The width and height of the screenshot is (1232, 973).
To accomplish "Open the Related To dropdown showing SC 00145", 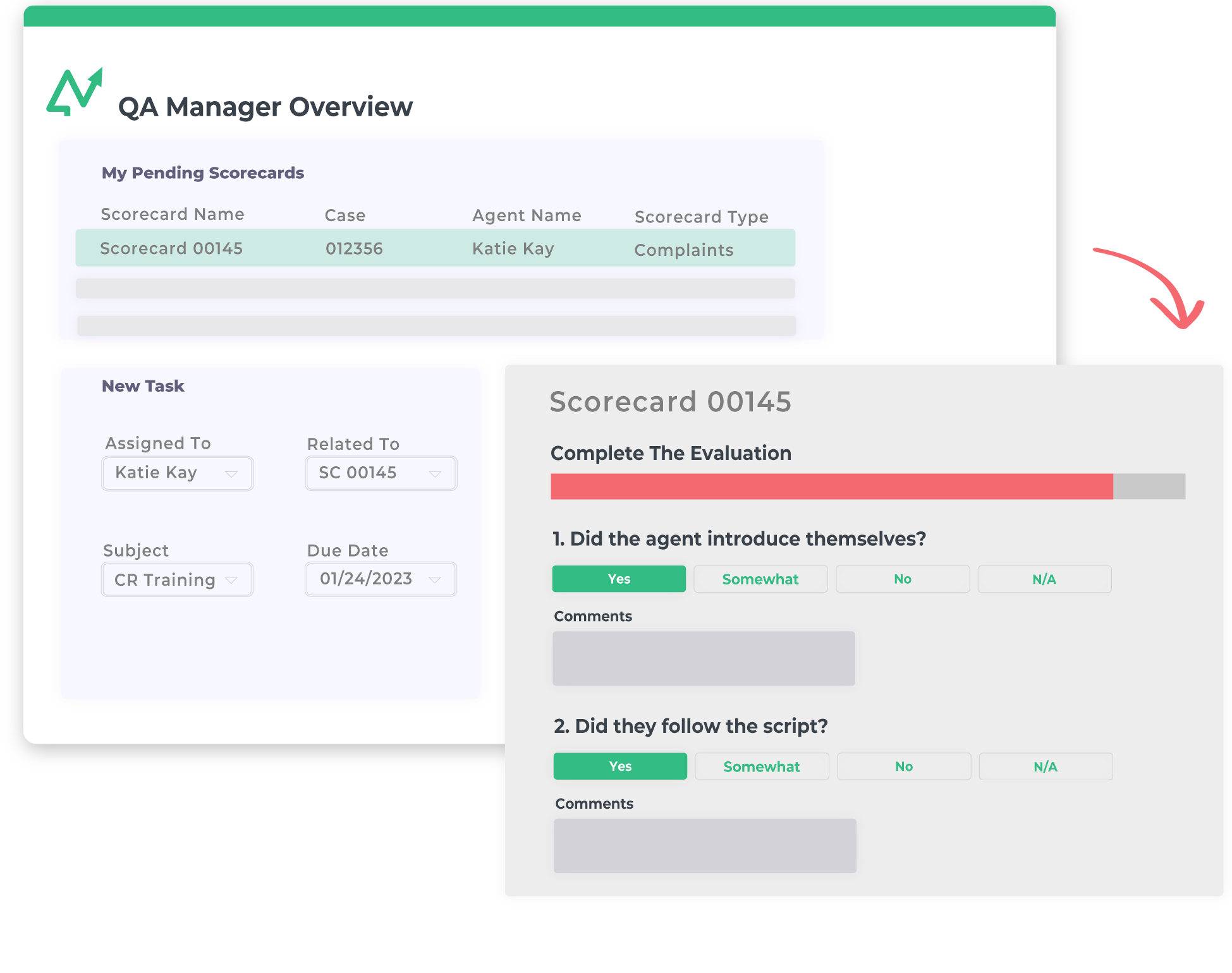I will click(x=381, y=473).
